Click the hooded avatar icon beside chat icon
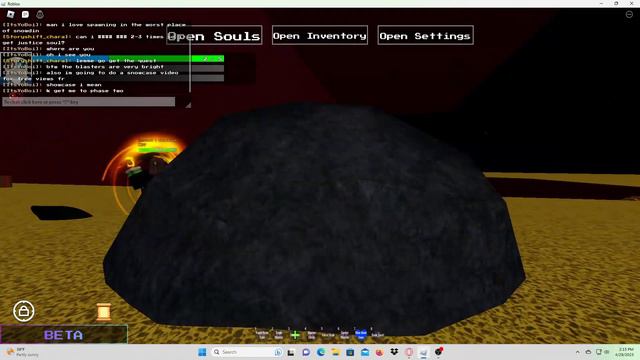This screenshot has width=640, height=360. pyautogui.click(x=40, y=14)
